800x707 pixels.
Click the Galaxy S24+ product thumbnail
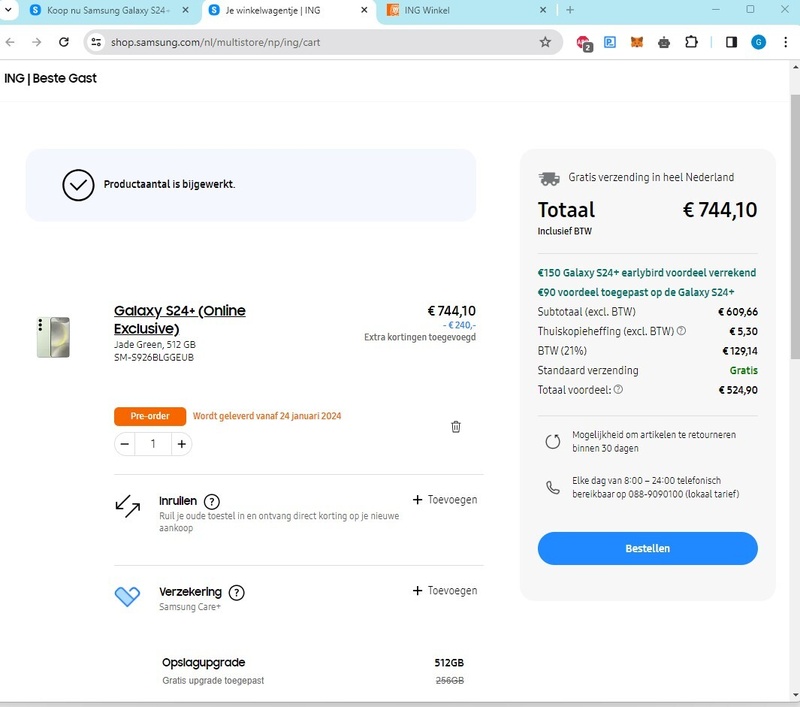tap(53, 337)
